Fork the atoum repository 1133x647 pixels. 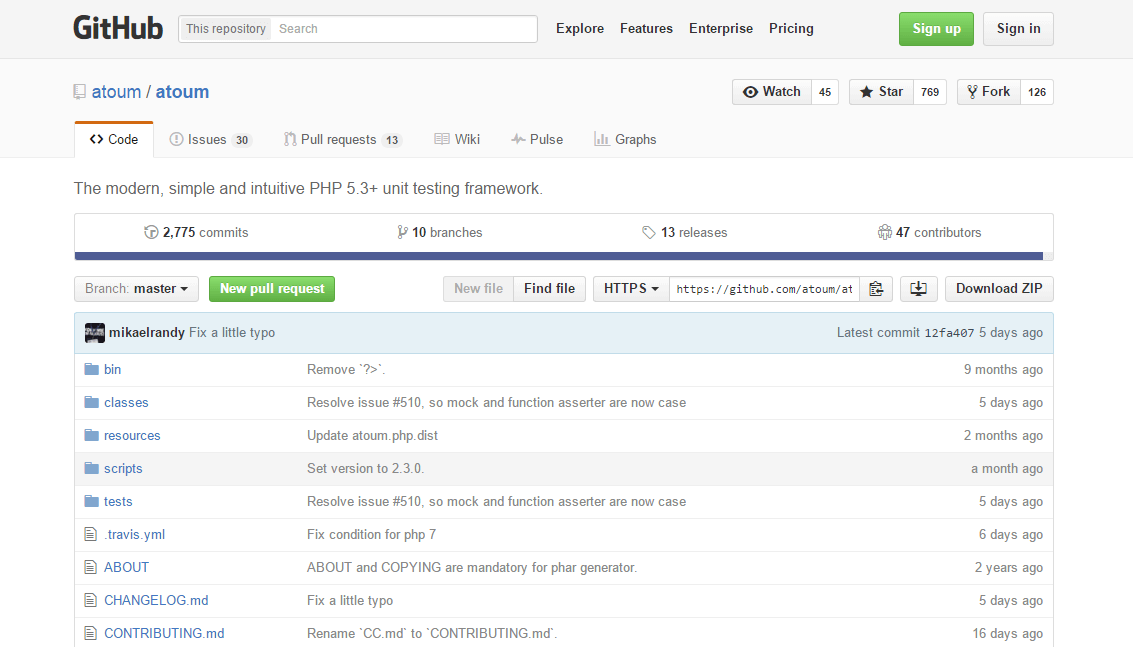[x=988, y=92]
